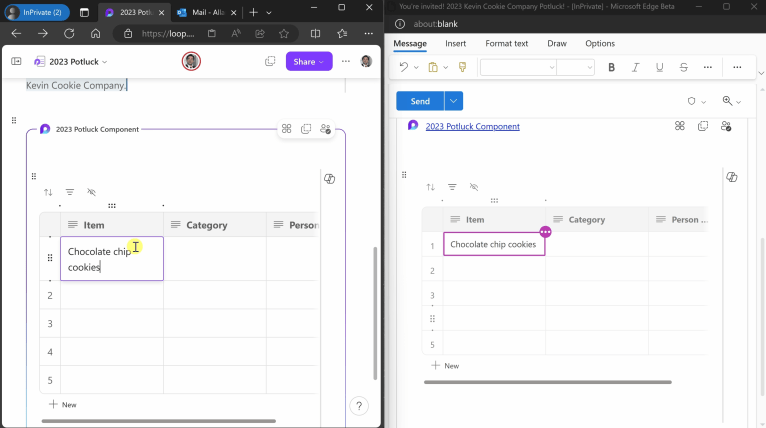Open the browser home page
The height and width of the screenshot is (428, 766).
click(96, 33)
